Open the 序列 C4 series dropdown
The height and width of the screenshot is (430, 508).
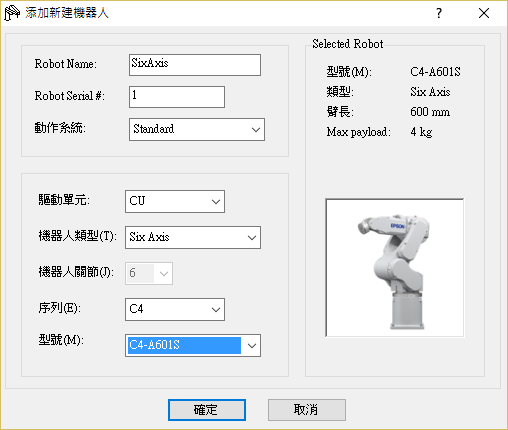coord(175,309)
